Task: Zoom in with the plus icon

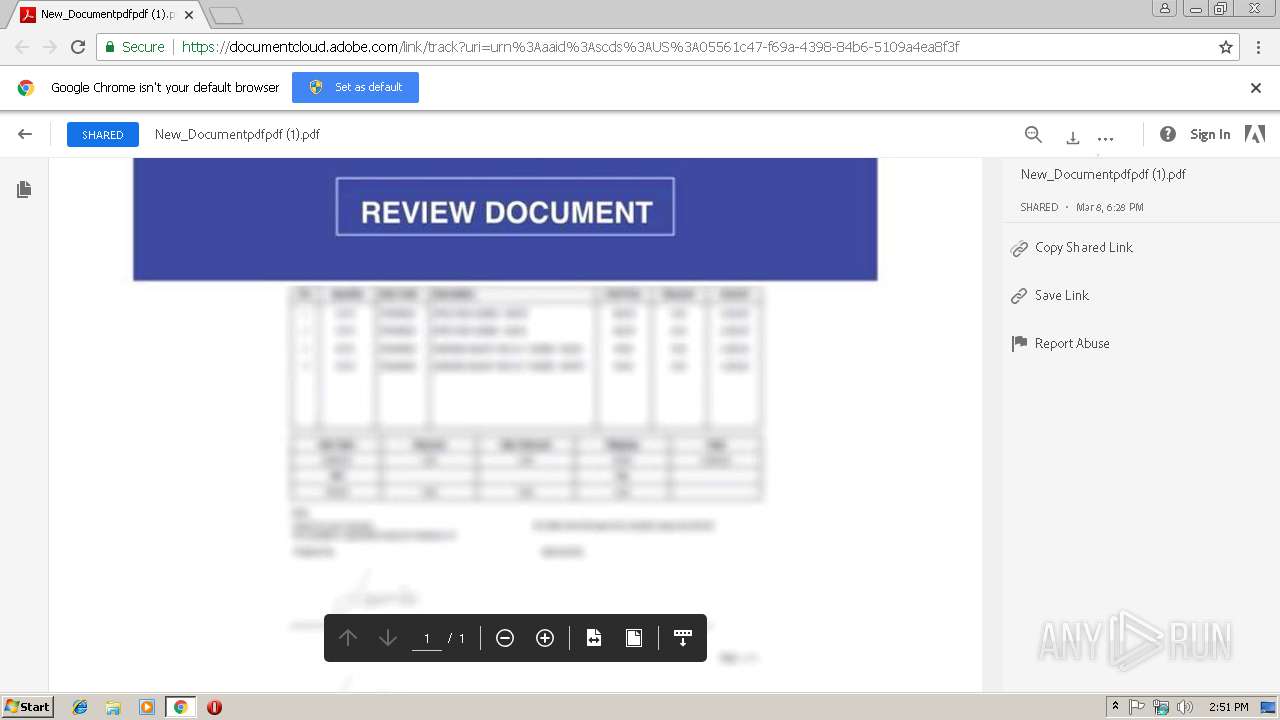Action: [x=545, y=638]
